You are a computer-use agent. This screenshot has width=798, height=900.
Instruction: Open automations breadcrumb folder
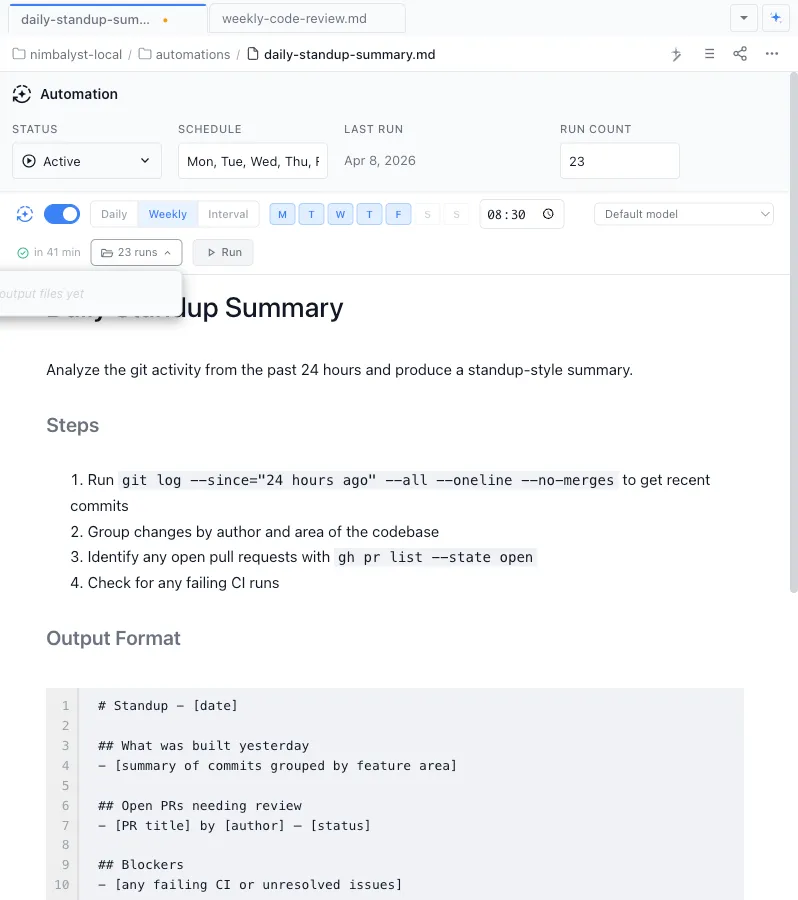184,55
